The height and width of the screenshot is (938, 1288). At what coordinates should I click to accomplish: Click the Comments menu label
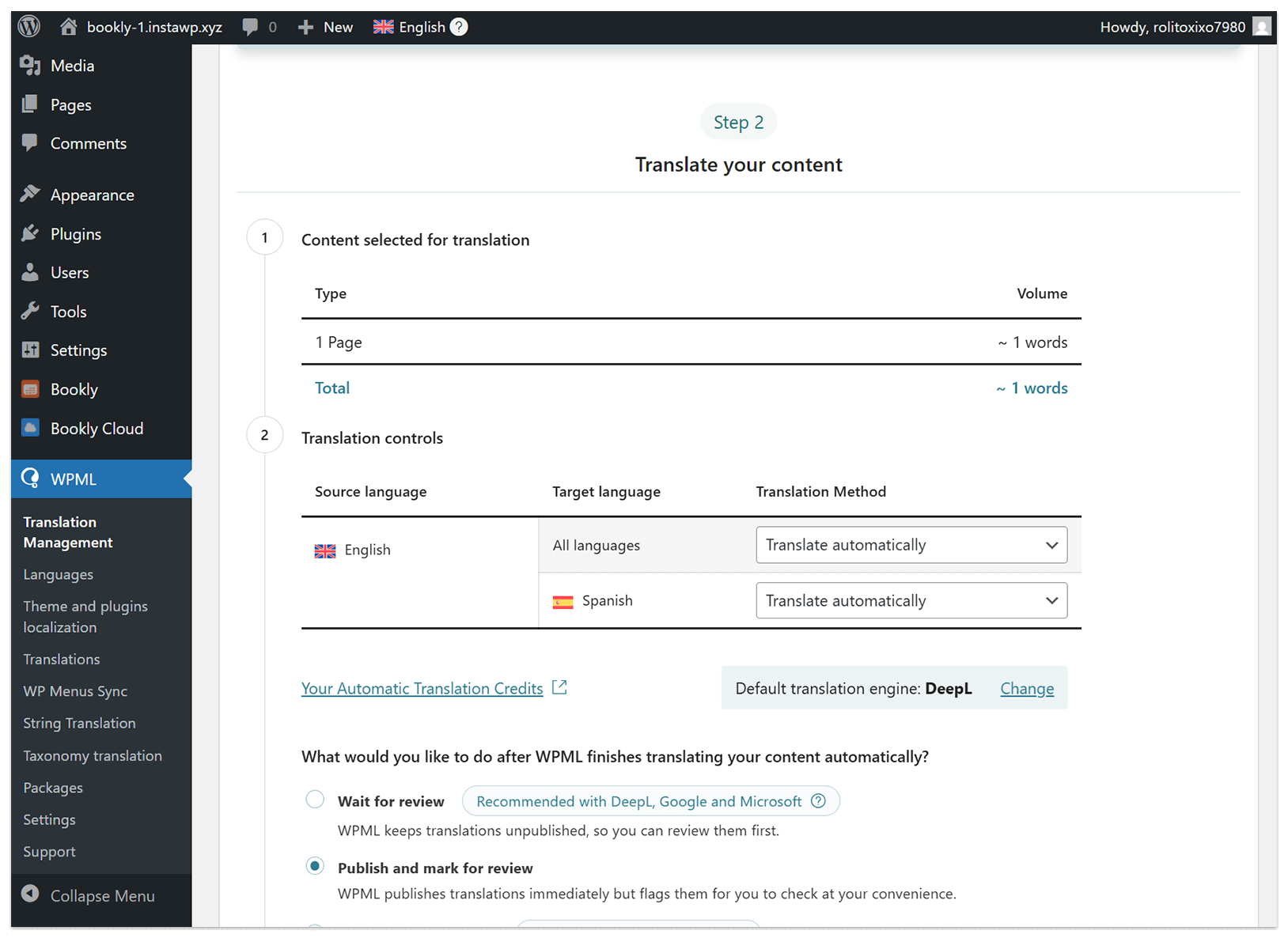click(x=89, y=143)
